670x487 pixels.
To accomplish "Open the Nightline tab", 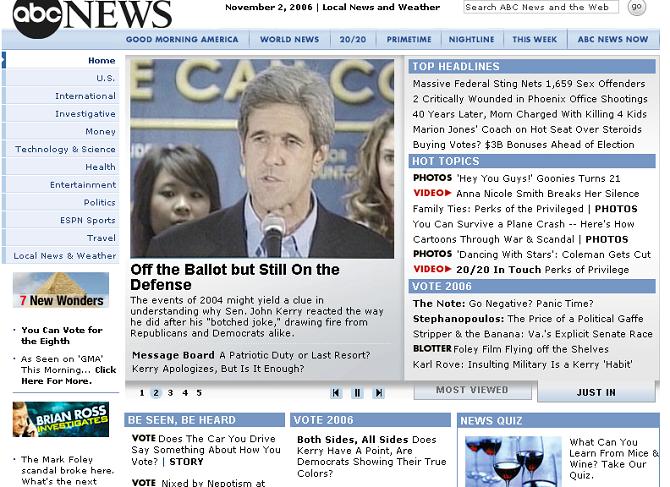I will [471, 39].
